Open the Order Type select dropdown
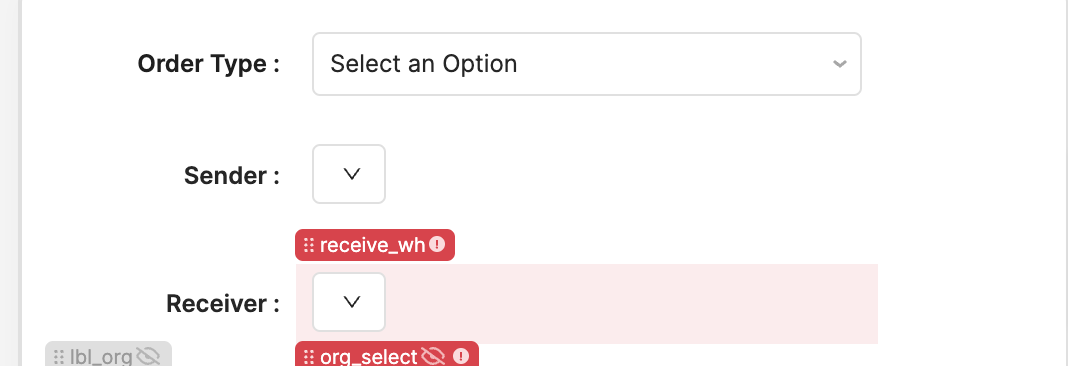This screenshot has height=366, width=1068. pos(586,64)
